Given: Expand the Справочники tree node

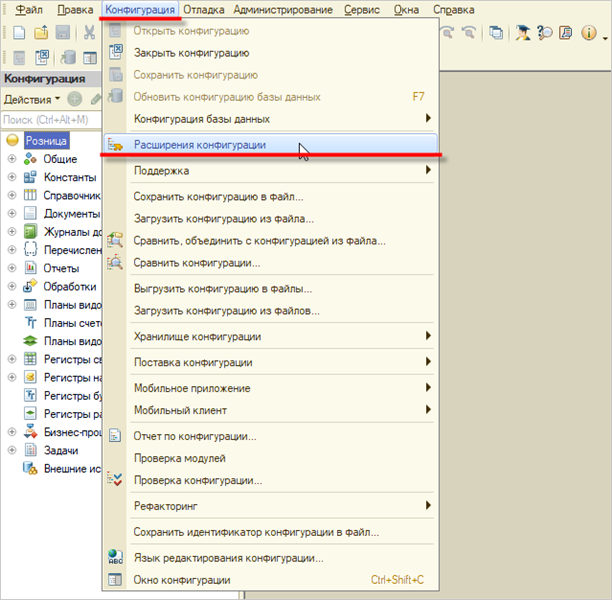Looking at the screenshot, I should point(12,195).
